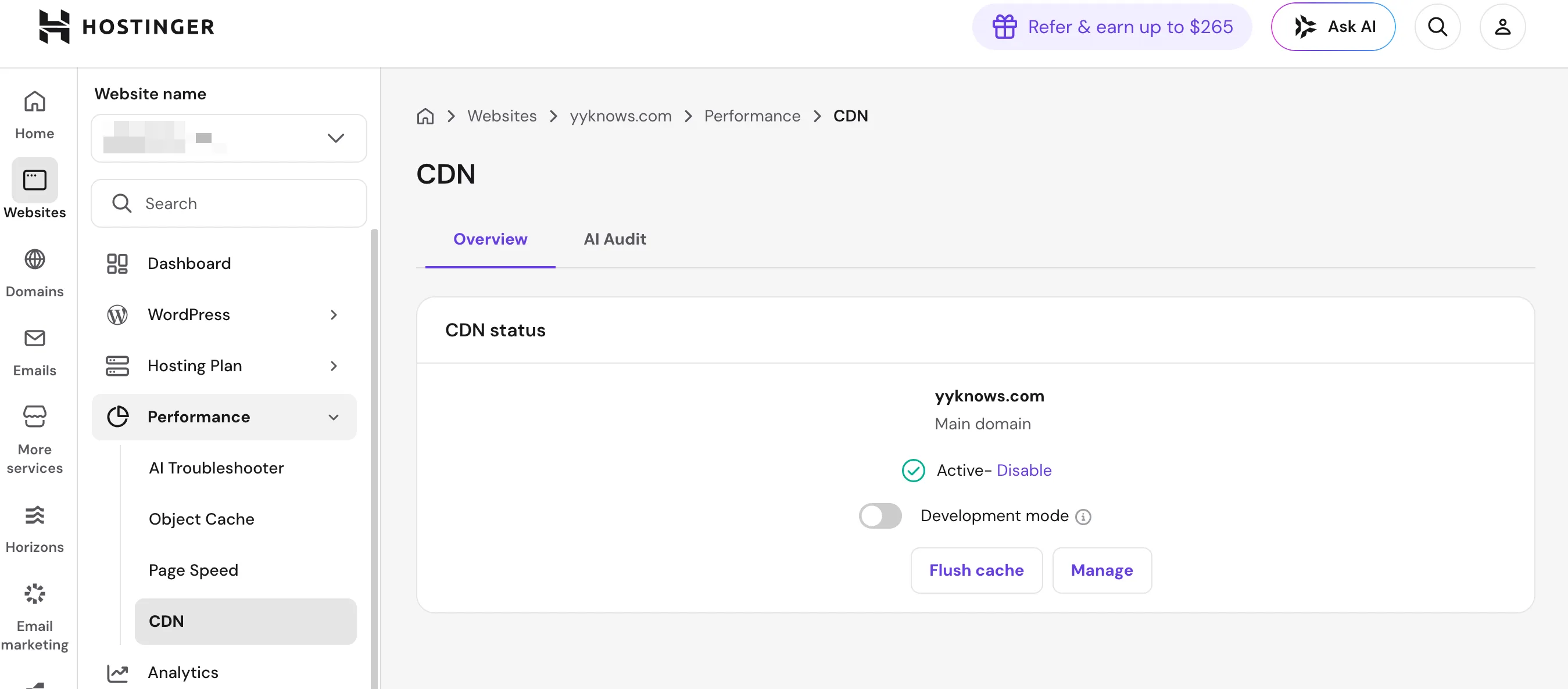The image size is (1568, 689).
Task: Click Refer & earn up to $265
Action: (x=1111, y=27)
